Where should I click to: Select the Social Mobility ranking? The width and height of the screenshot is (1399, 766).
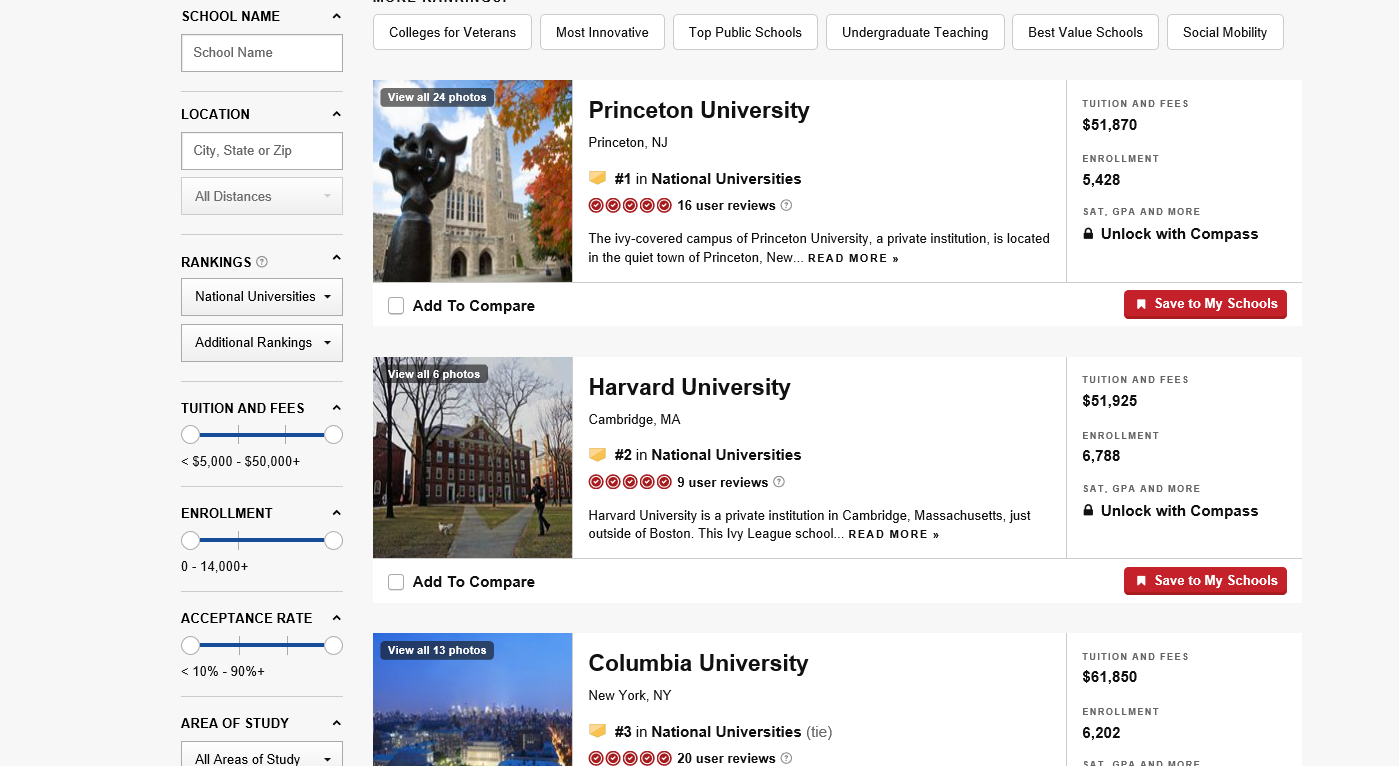[1225, 32]
